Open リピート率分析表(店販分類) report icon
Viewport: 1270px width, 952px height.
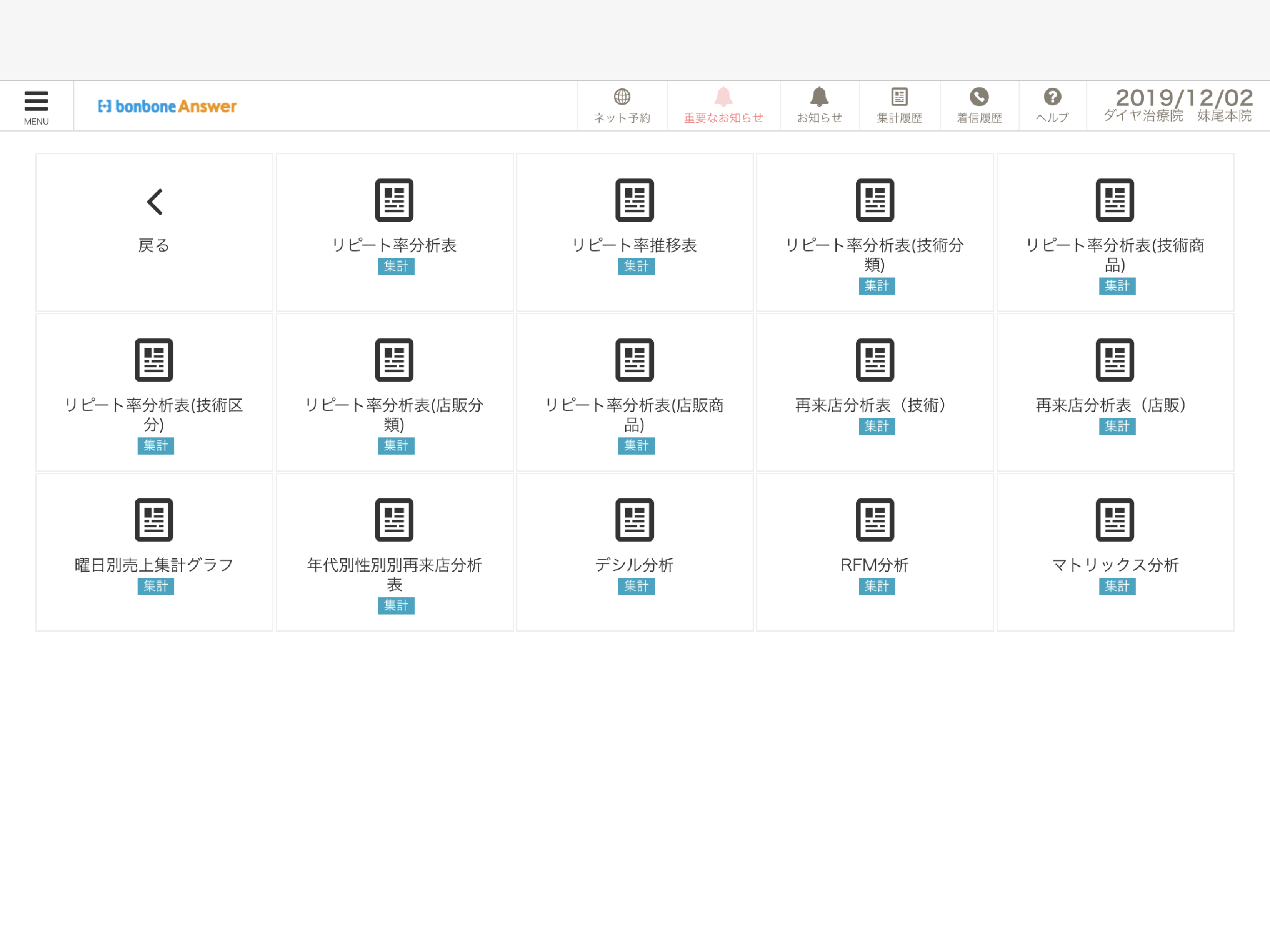pyautogui.click(x=395, y=360)
